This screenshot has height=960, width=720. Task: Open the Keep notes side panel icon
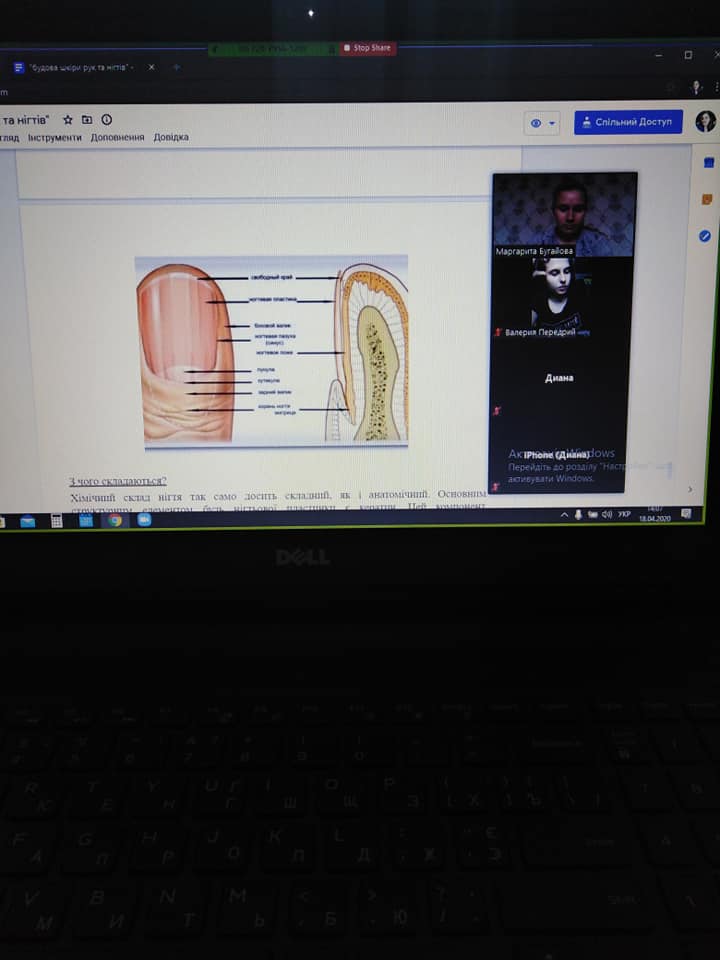coord(707,199)
